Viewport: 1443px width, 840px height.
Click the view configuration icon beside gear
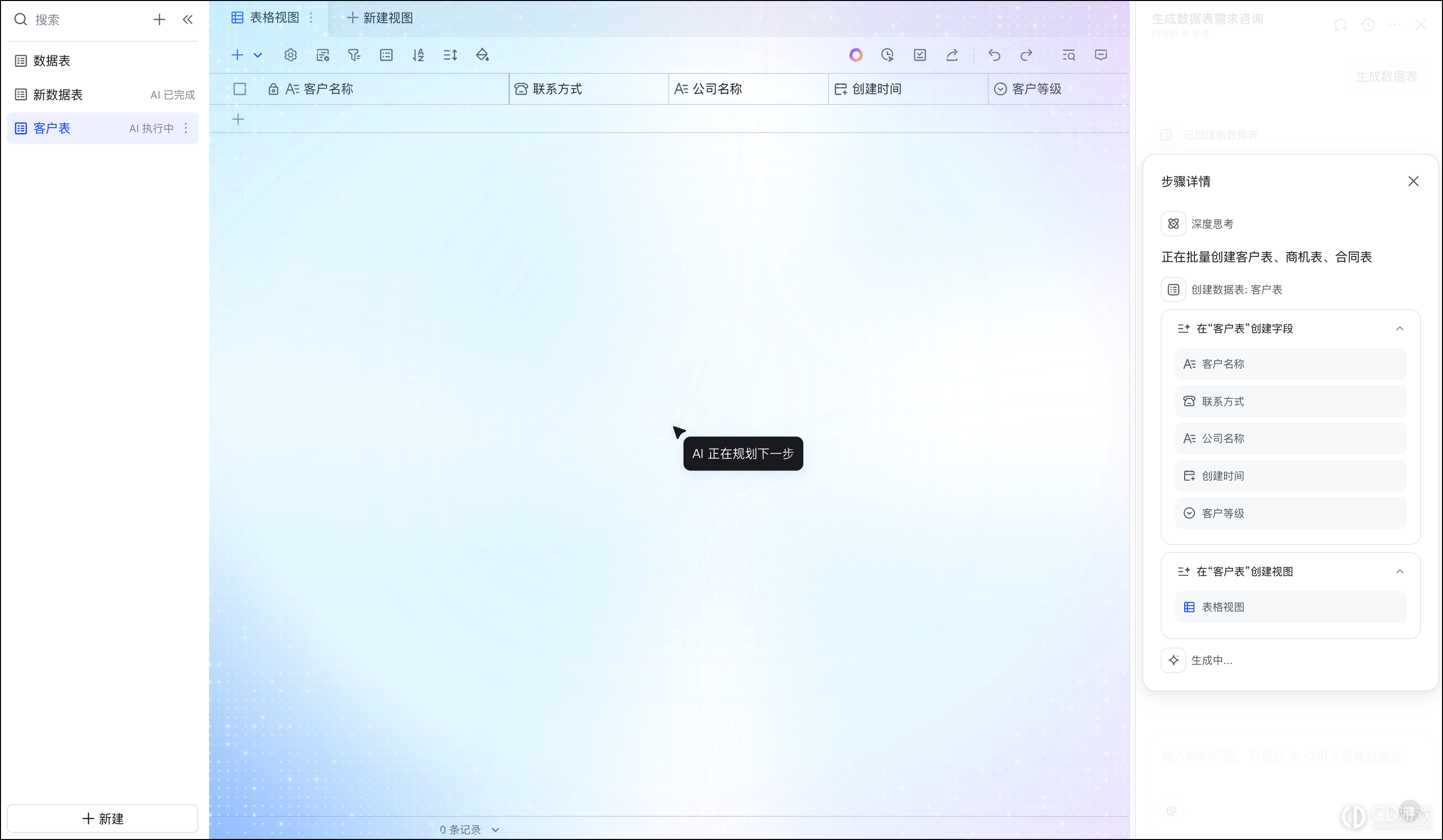(x=323, y=55)
